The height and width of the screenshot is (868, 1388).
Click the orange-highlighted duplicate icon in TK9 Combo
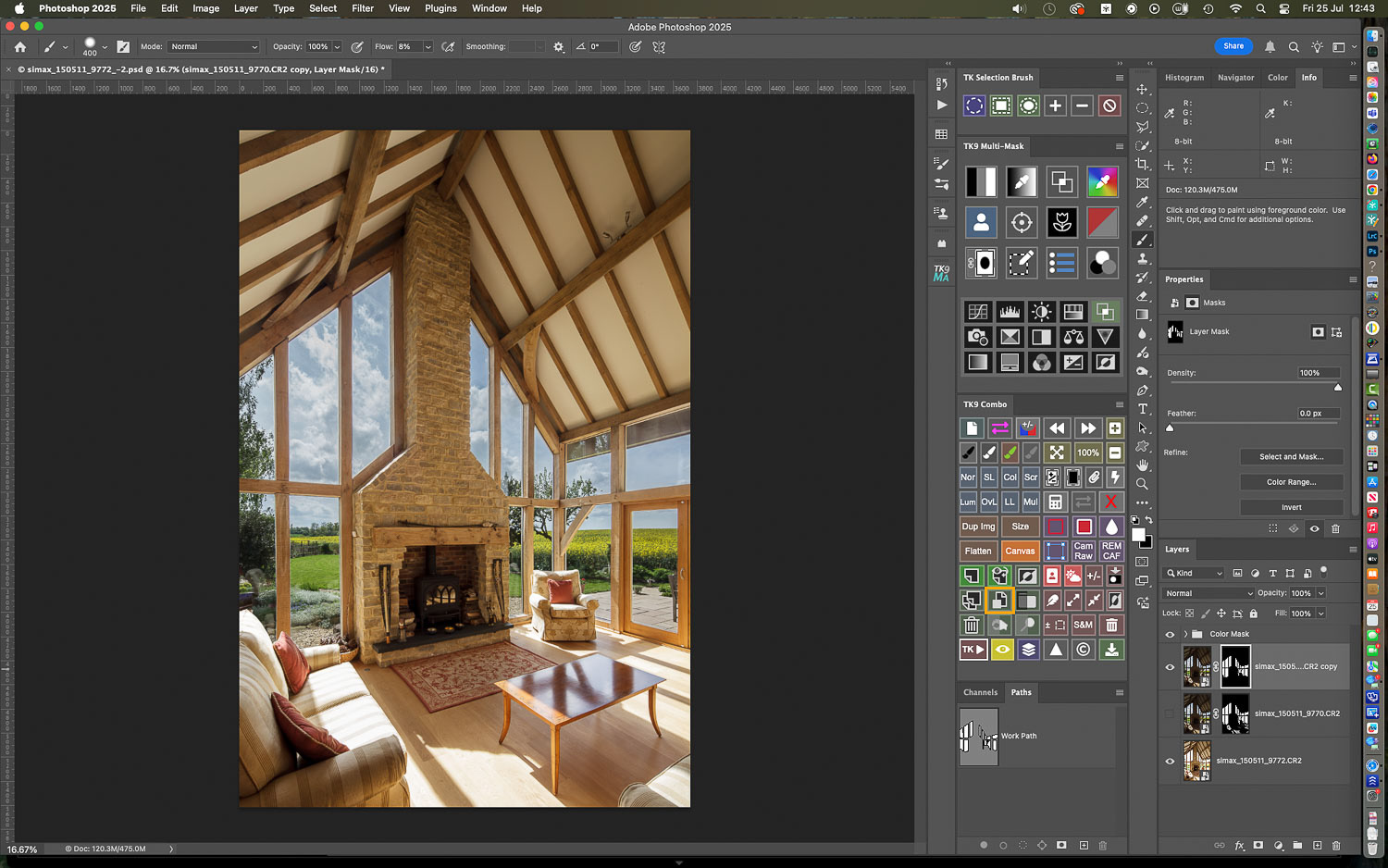pyautogui.click(x=999, y=601)
